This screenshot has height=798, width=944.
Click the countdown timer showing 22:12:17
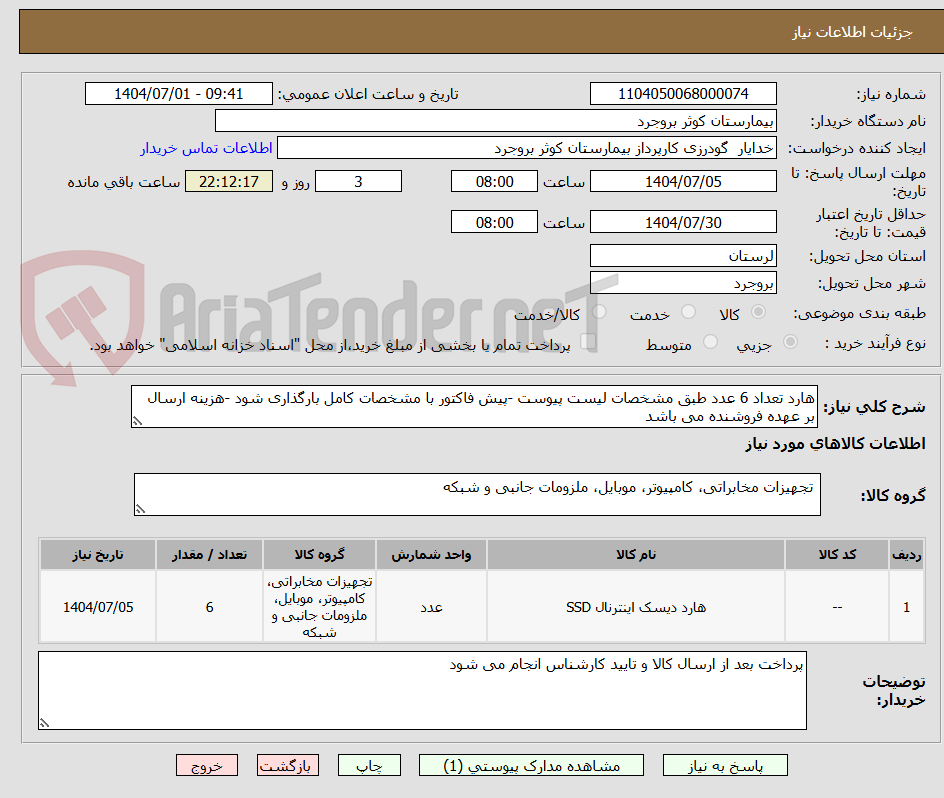tap(228, 181)
